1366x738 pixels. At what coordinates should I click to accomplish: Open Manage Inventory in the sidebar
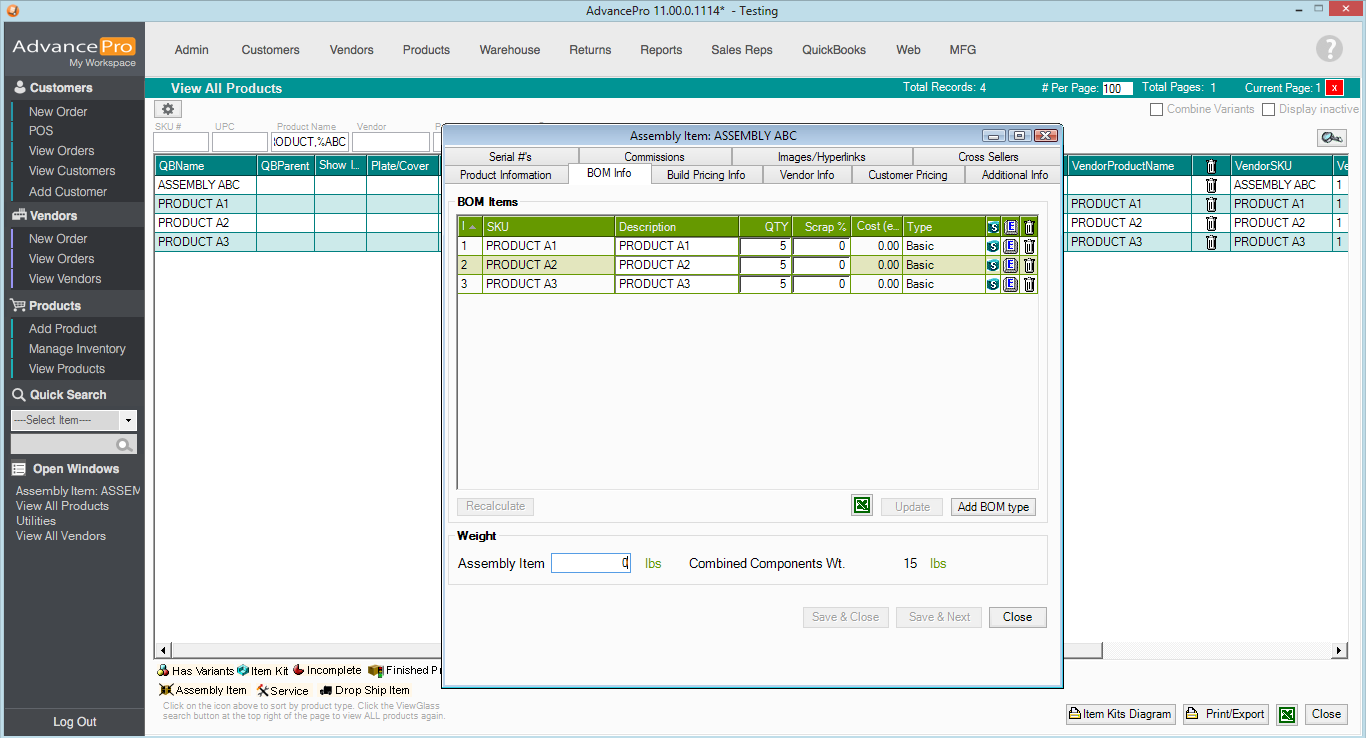pyautogui.click(x=77, y=349)
